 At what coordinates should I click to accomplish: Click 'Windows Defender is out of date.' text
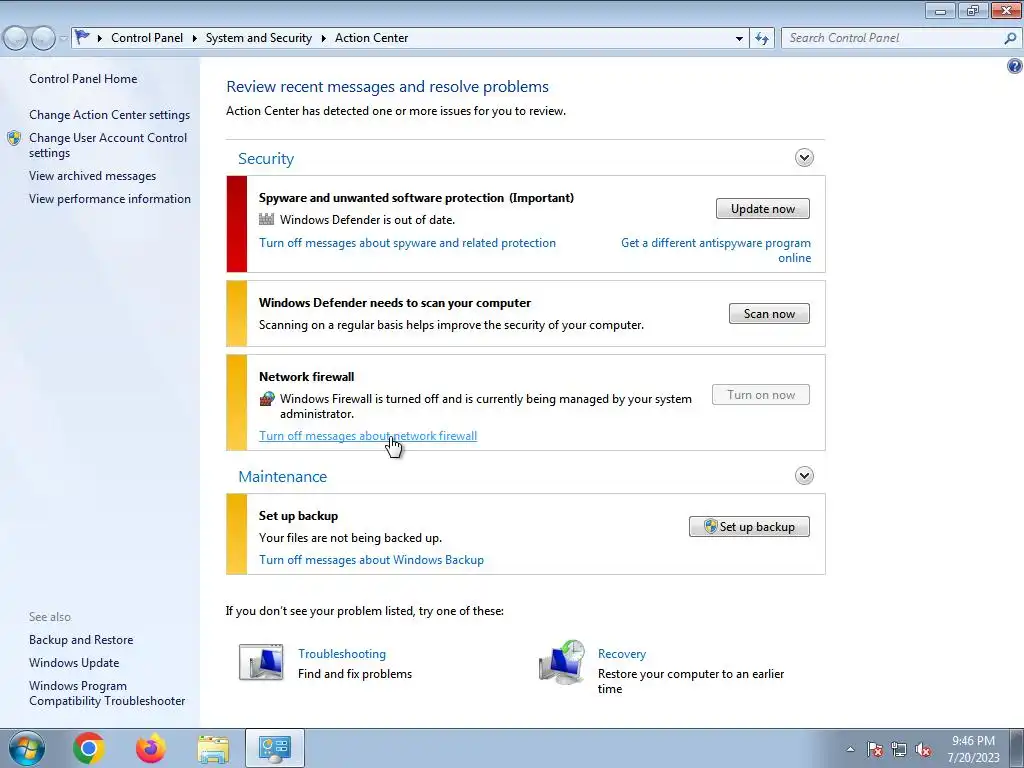pyautogui.click(x=368, y=220)
